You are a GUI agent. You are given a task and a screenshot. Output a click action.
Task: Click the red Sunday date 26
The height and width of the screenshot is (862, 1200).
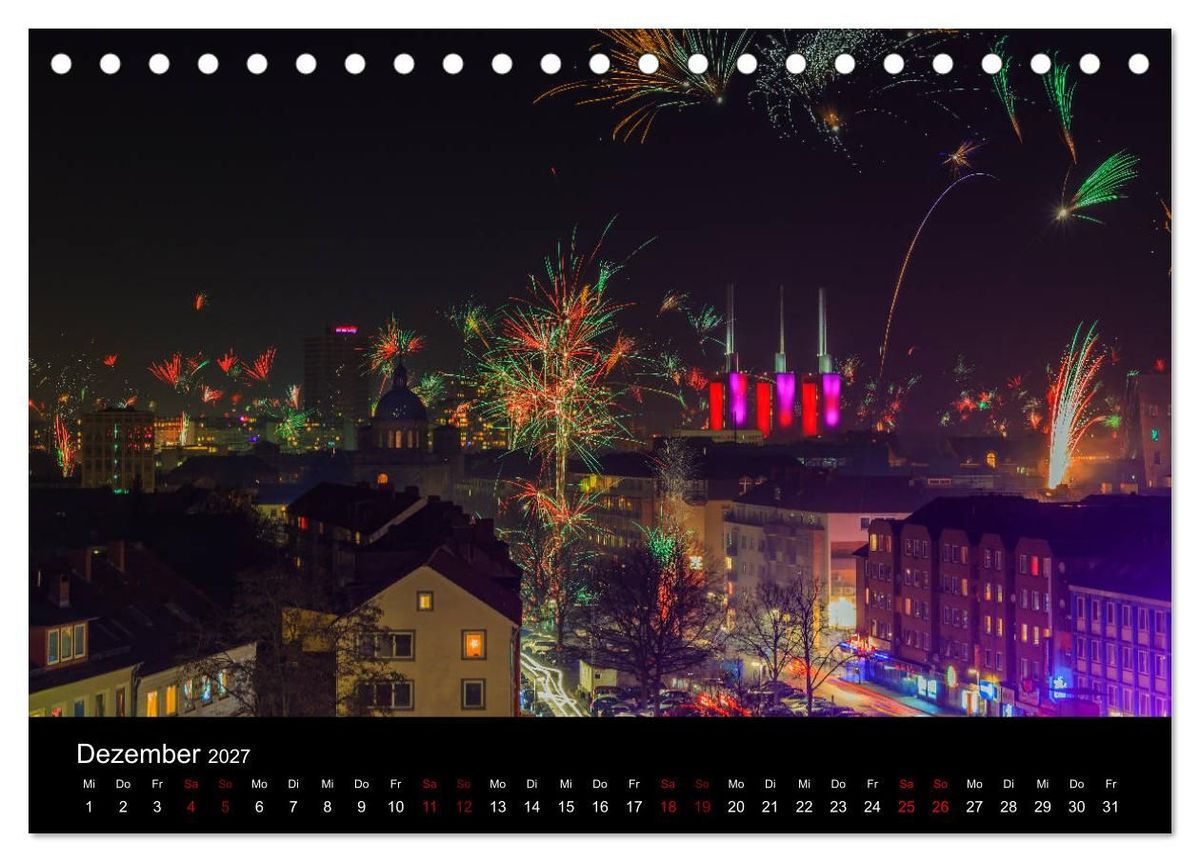pos(940,807)
